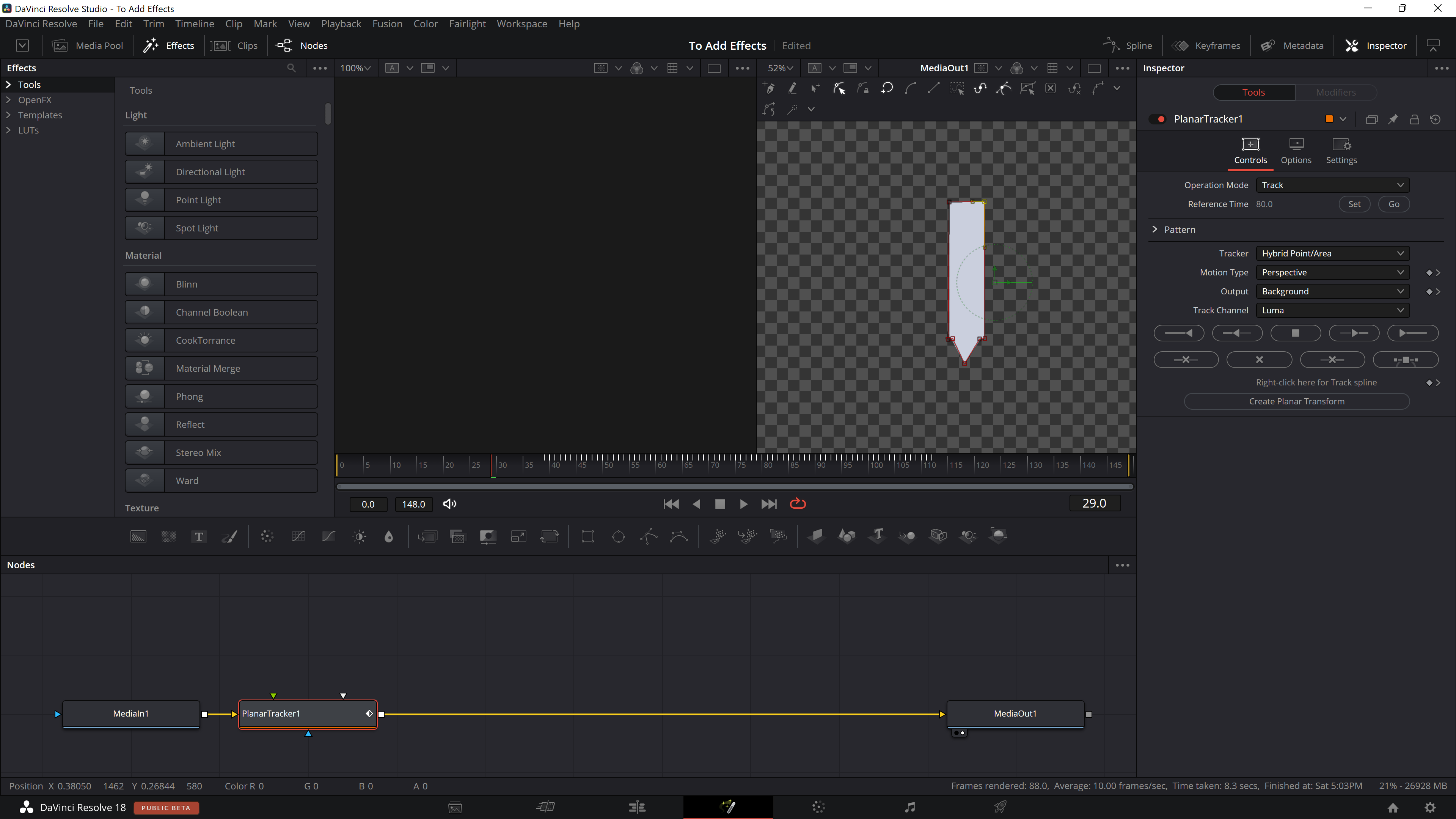Open the 100% left viewer zoom dropdown

[x=355, y=68]
